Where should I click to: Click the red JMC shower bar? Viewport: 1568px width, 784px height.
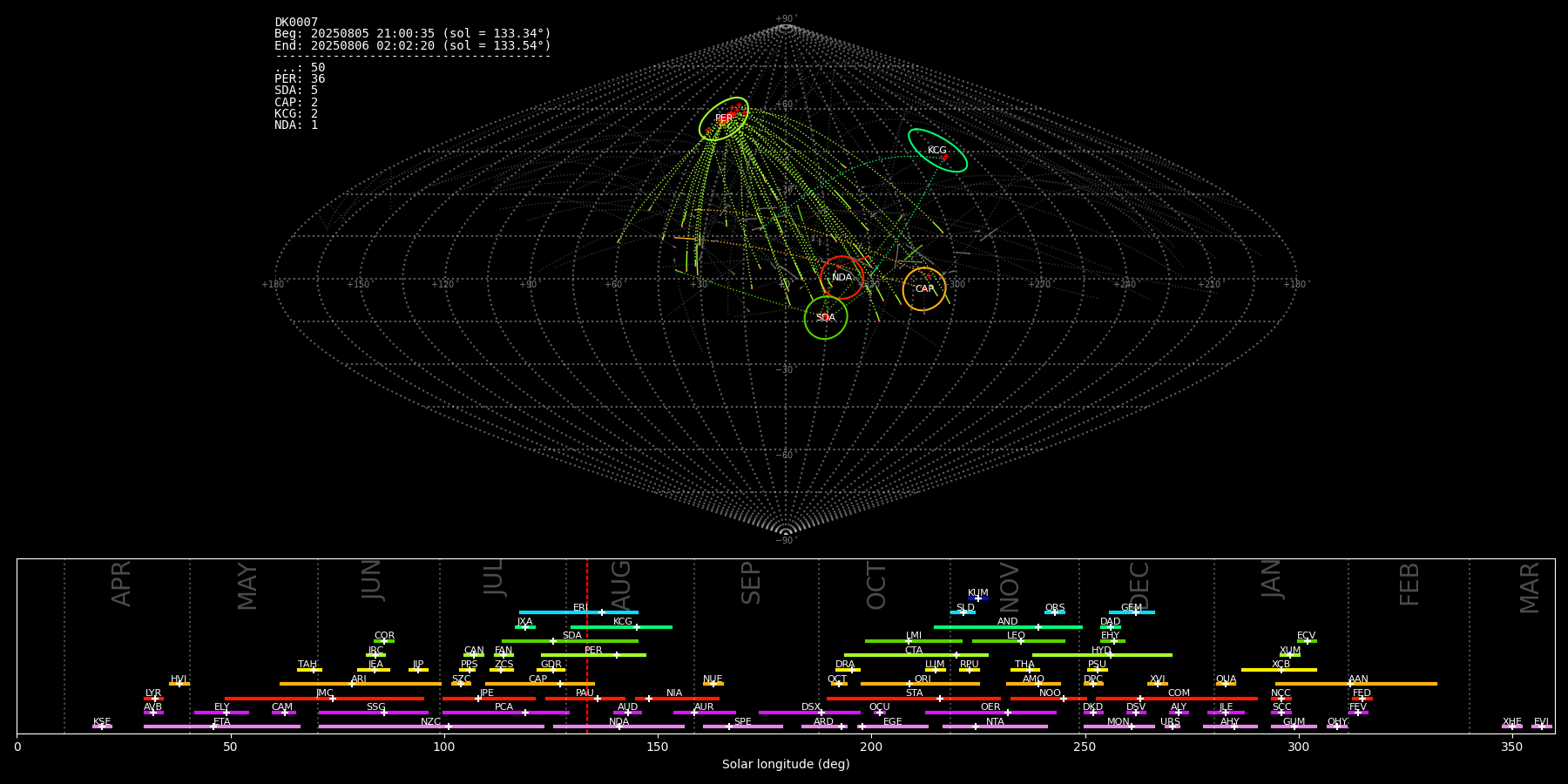[x=325, y=698]
